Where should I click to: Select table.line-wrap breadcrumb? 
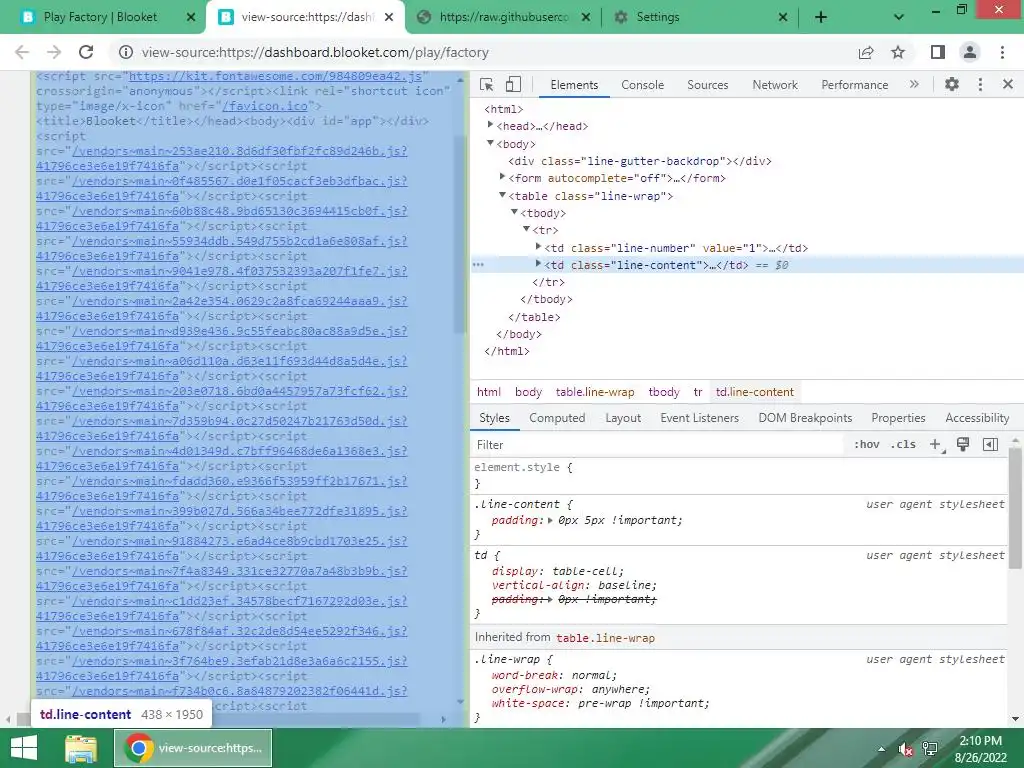click(x=595, y=392)
